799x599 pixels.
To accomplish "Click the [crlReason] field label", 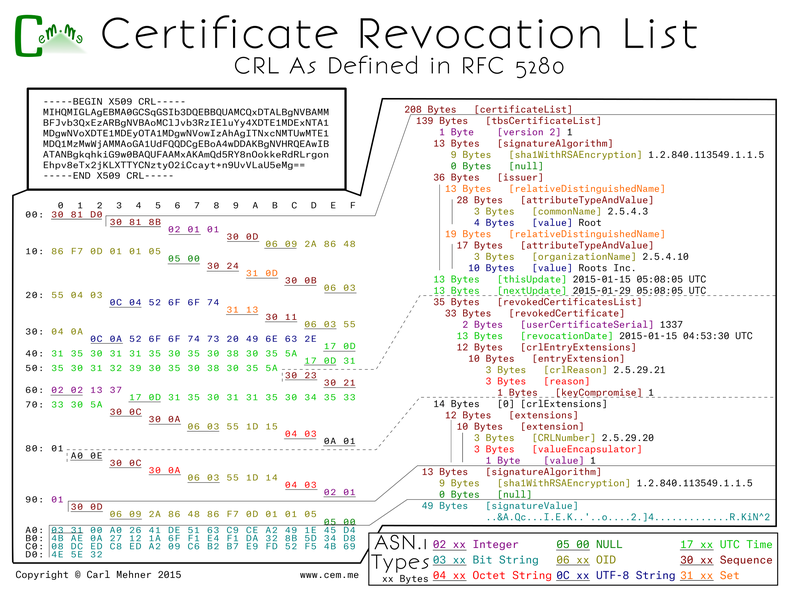I will point(575,370).
